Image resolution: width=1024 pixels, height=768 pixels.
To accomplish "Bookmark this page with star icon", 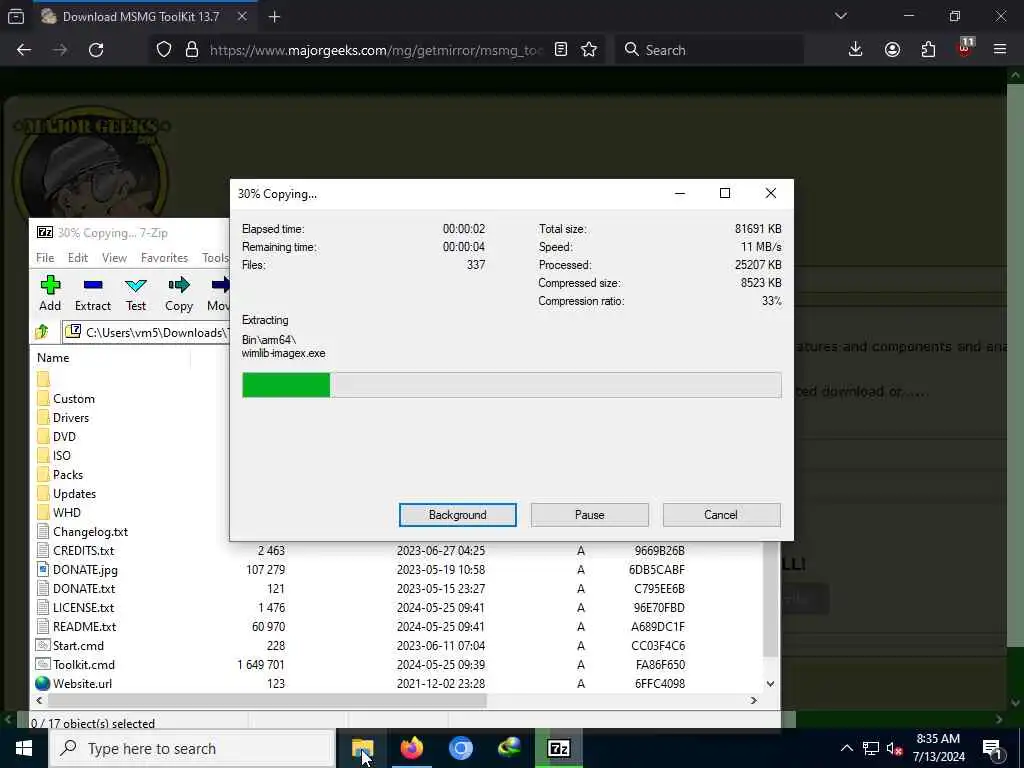I will pos(588,50).
